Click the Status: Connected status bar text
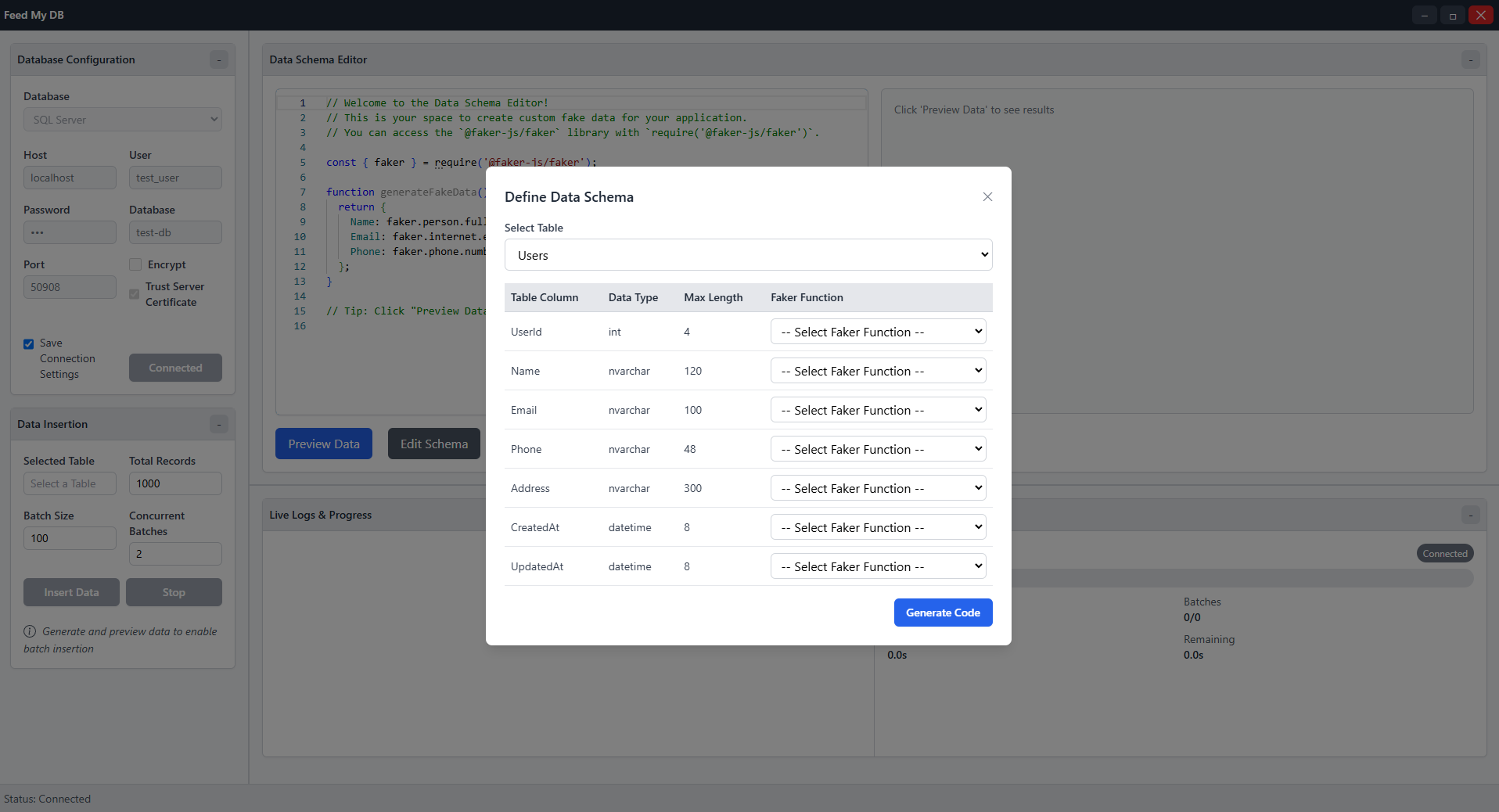1499x812 pixels. 48,799
